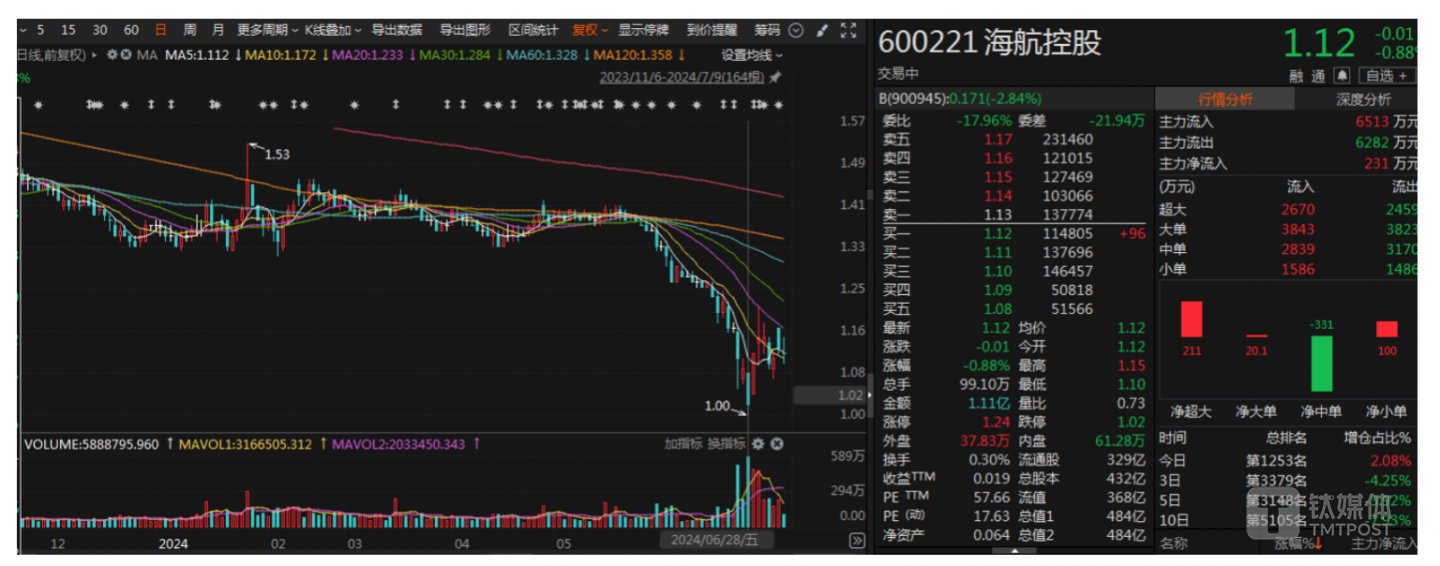Screen dimensions: 1440x566
Task: Remove the volume indicator panel via X icon
Action: pyautogui.click(x=776, y=444)
